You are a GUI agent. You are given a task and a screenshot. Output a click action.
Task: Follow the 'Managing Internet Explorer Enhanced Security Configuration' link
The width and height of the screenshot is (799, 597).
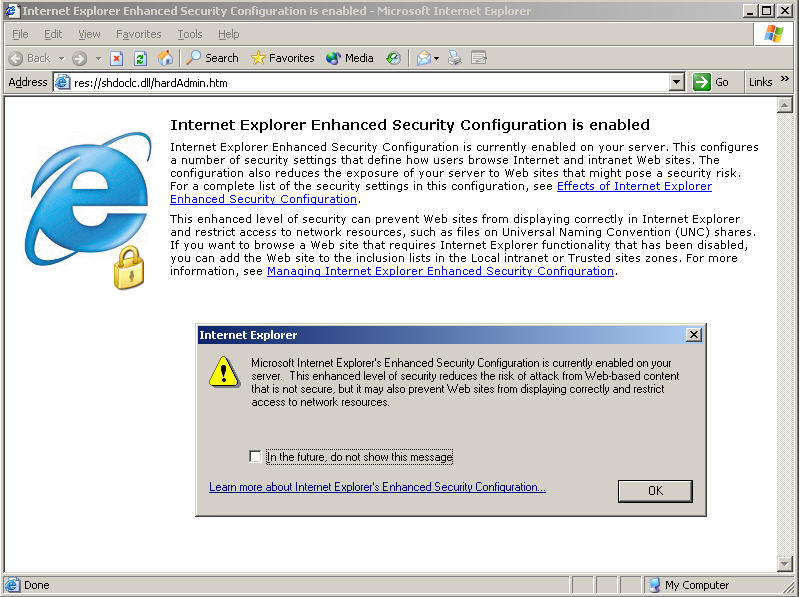tap(440, 271)
